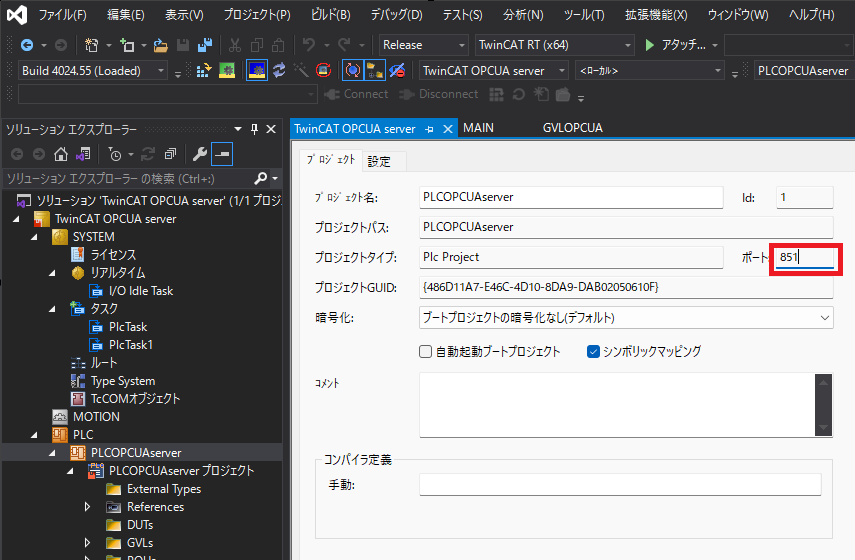The height and width of the screenshot is (560, 855).
Task: Click the Hide Disabled Items eye icon
Action: click(x=397, y=70)
